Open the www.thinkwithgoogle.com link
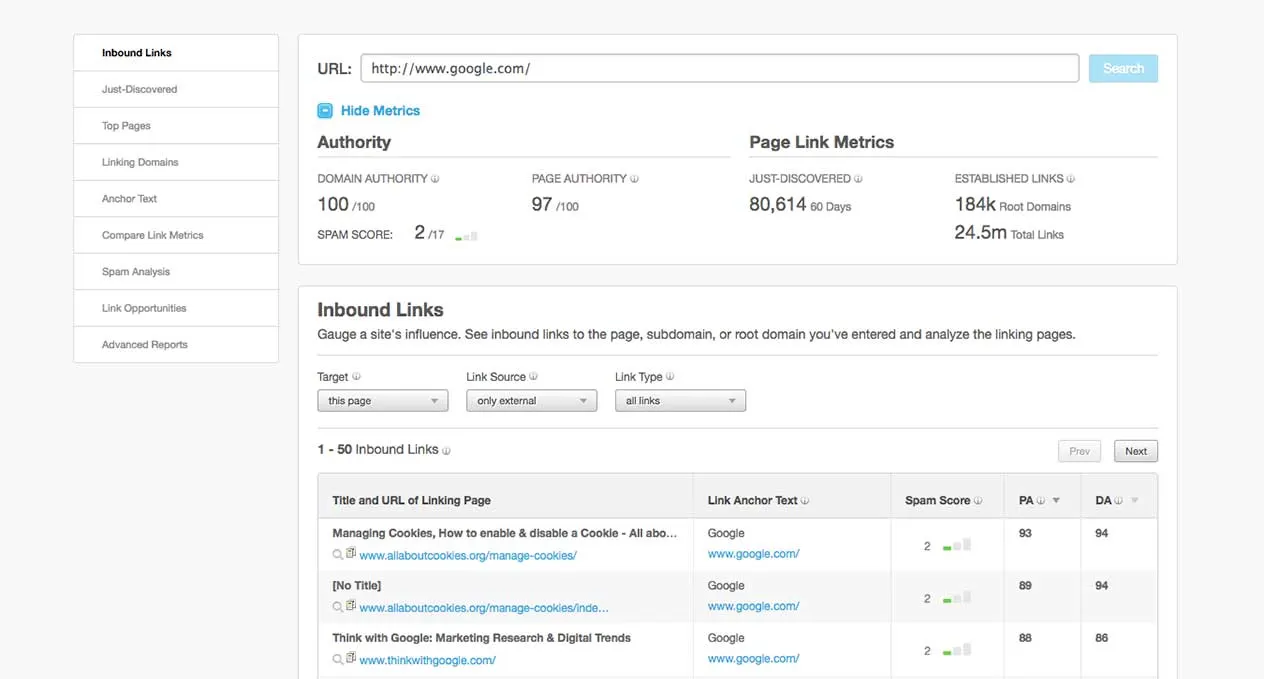 (x=427, y=660)
